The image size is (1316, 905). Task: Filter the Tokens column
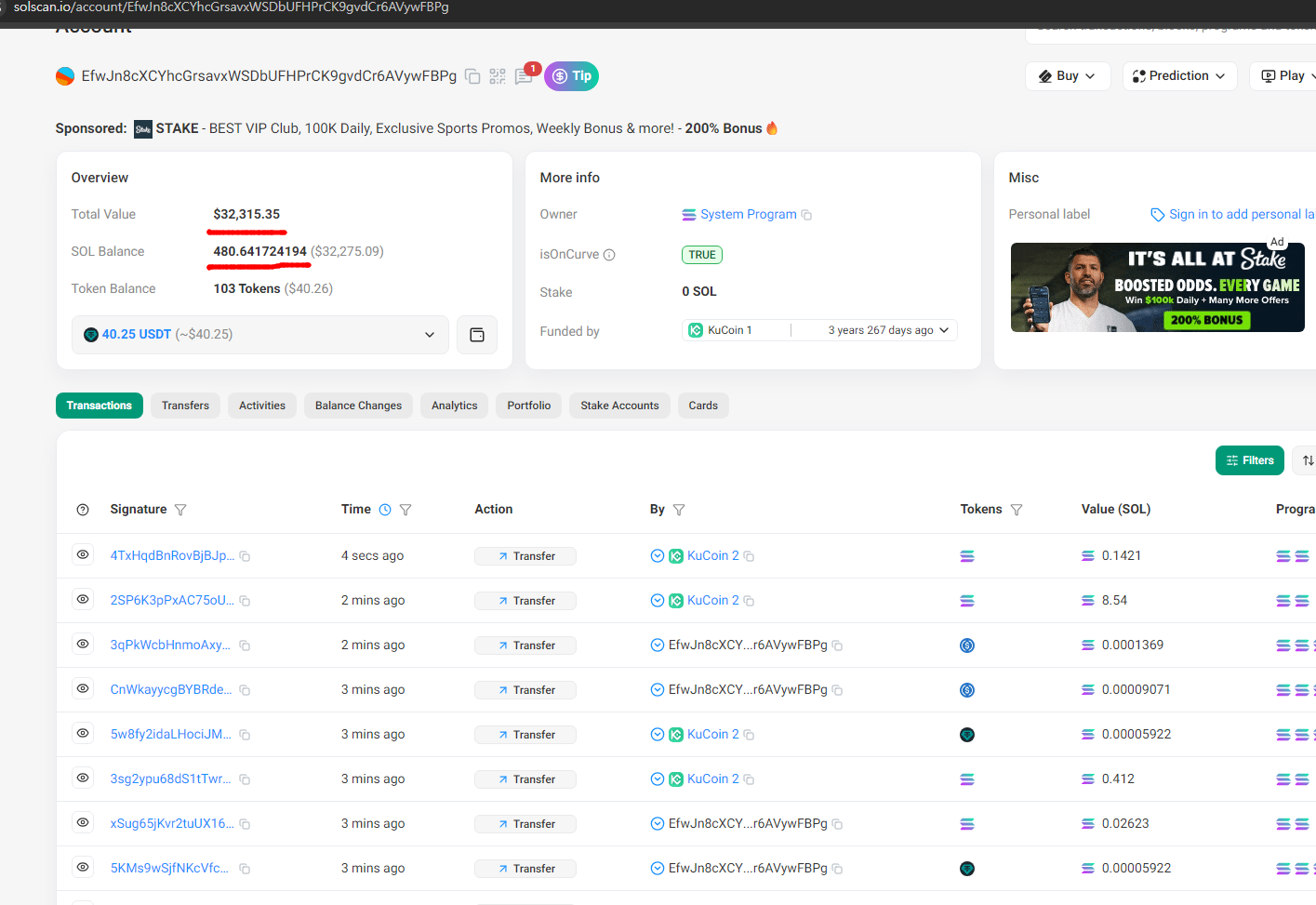coord(1017,510)
